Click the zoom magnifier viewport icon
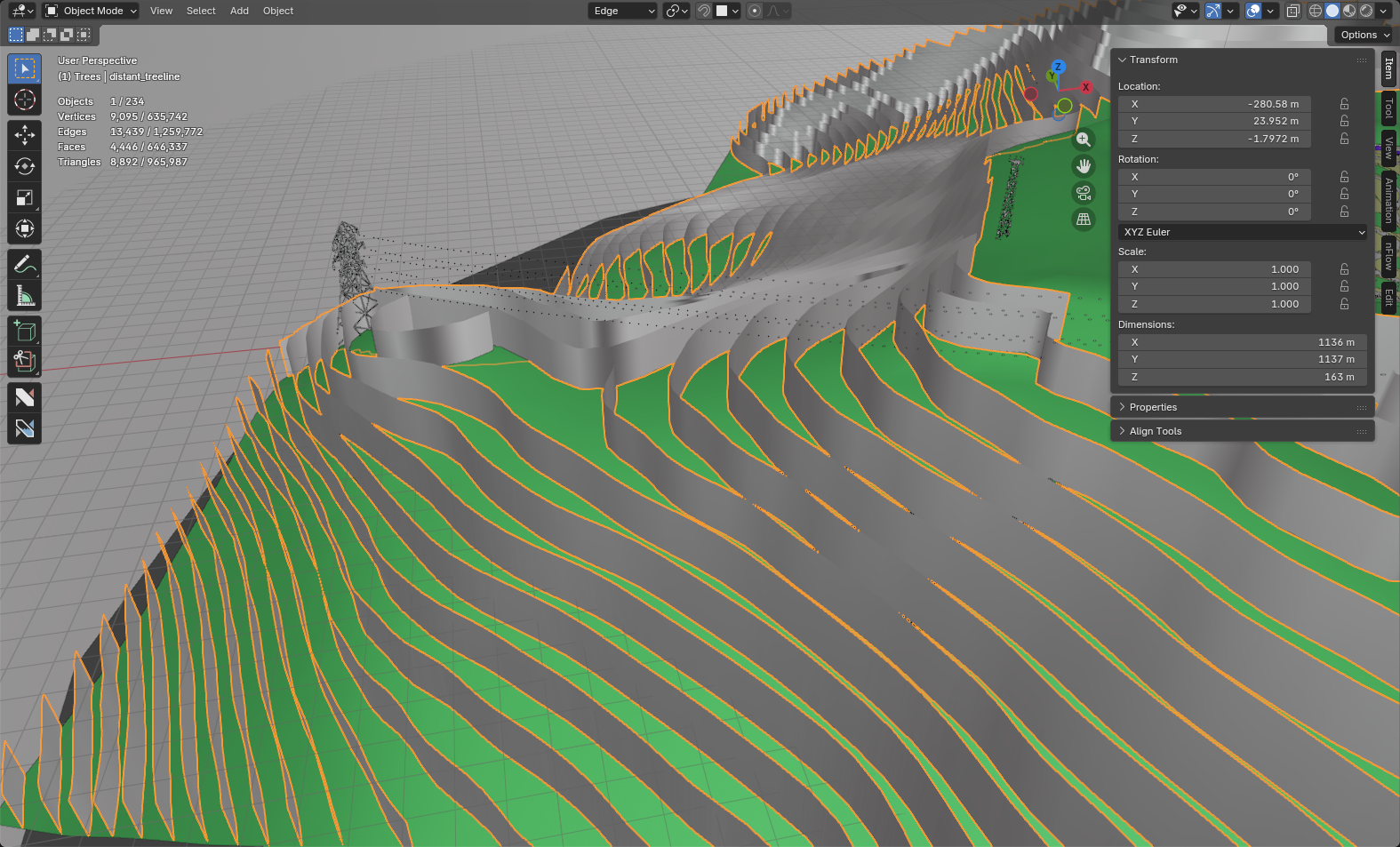 (1083, 140)
